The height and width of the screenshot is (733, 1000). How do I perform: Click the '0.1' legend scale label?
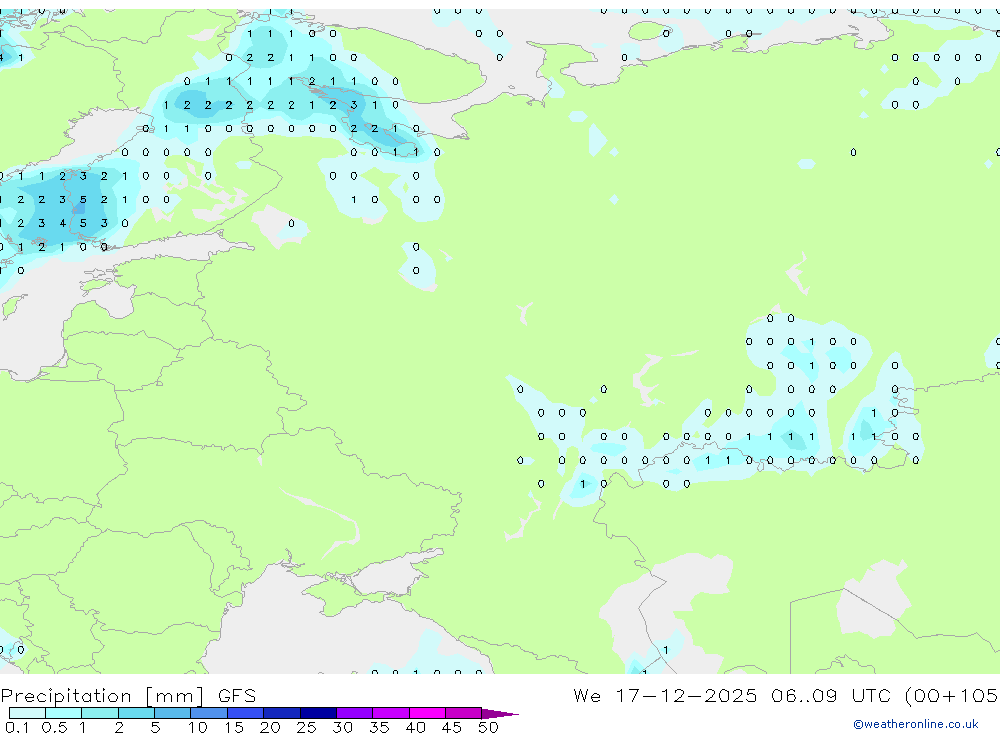coord(17,727)
